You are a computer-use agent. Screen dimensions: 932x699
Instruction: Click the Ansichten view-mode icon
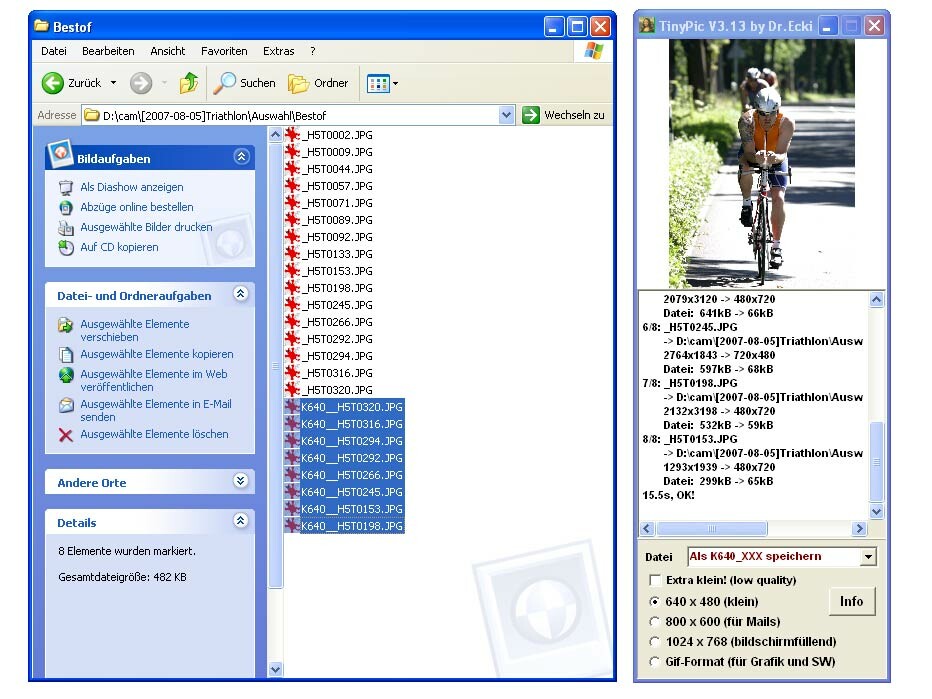377,83
